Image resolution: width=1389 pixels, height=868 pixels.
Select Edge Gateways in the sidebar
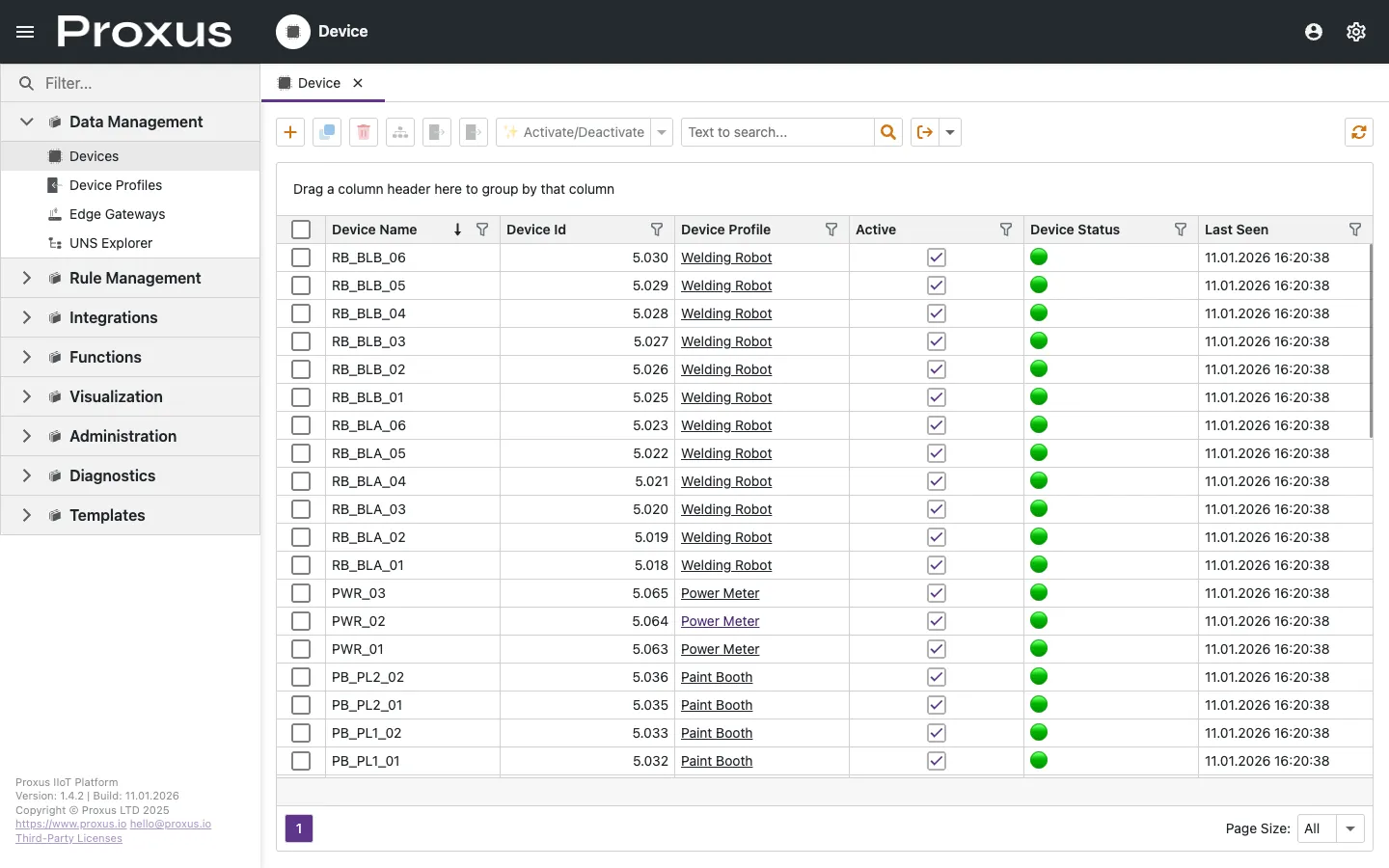[x=117, y=214]
